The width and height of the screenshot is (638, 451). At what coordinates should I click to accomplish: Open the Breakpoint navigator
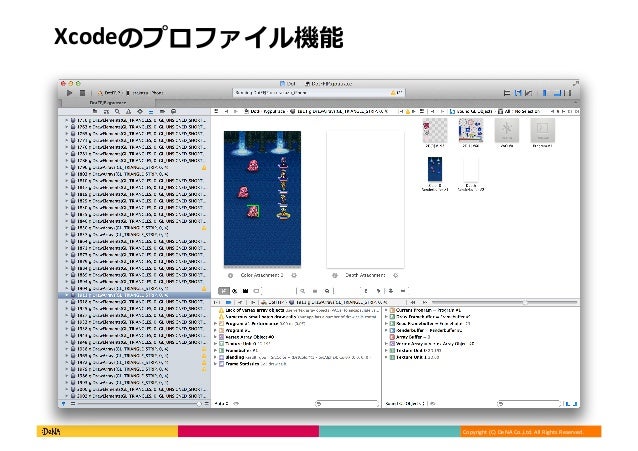162,111
